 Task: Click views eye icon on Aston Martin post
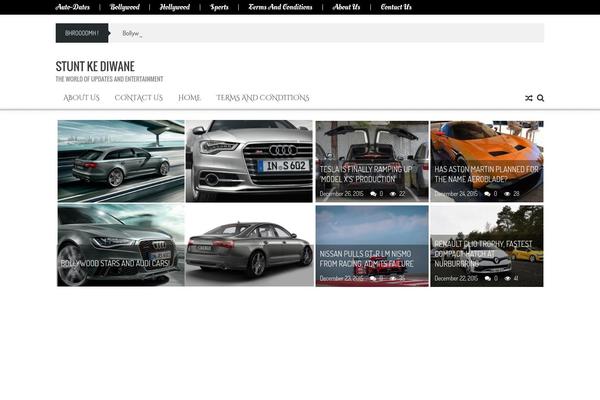(507, 194)
